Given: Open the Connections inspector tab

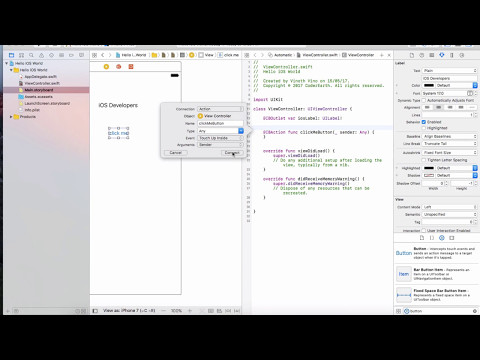Looking at the screenshot, I should click(x=462, y=55).
